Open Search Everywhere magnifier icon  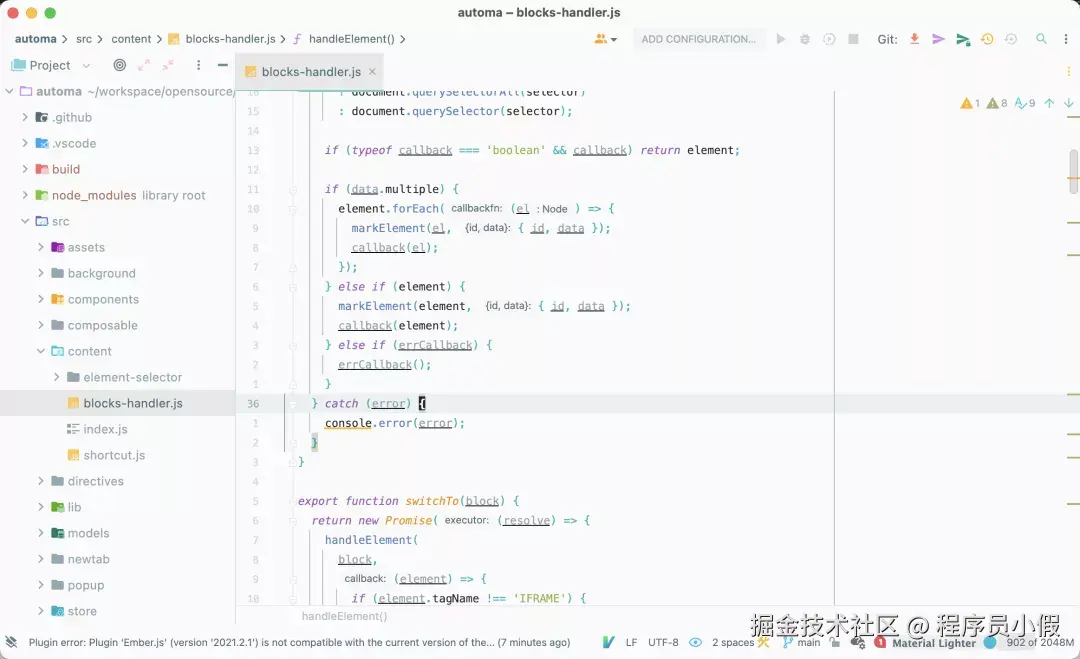[1041, 39]
